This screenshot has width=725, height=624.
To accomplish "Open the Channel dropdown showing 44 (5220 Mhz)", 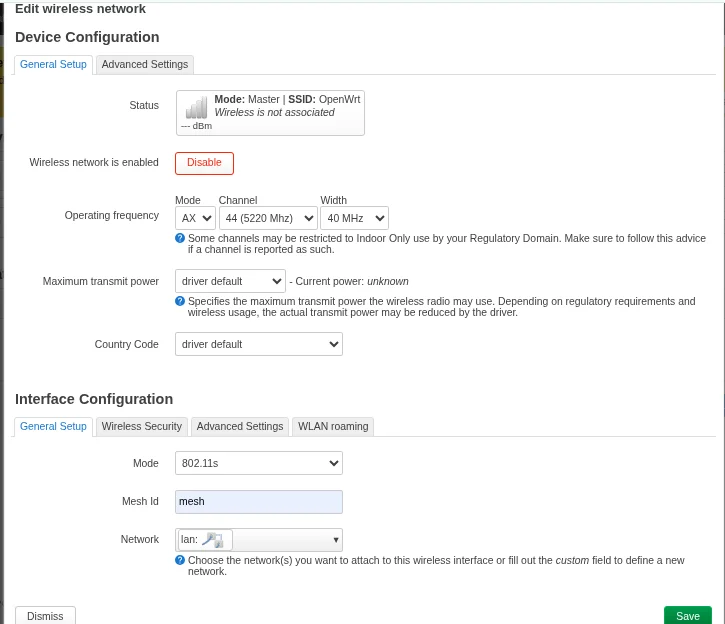I will tap(268, 218).
